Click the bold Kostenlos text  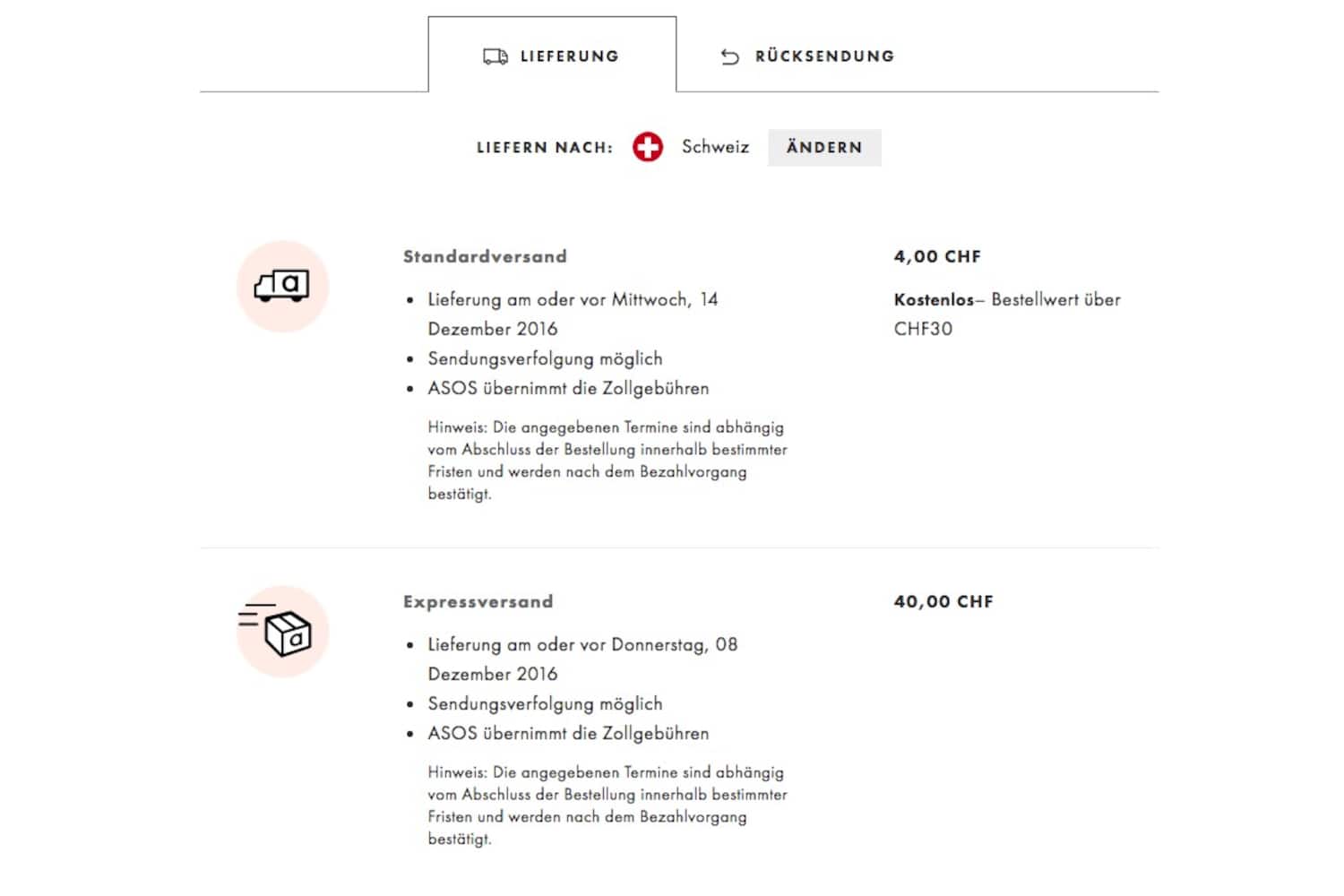933,300
